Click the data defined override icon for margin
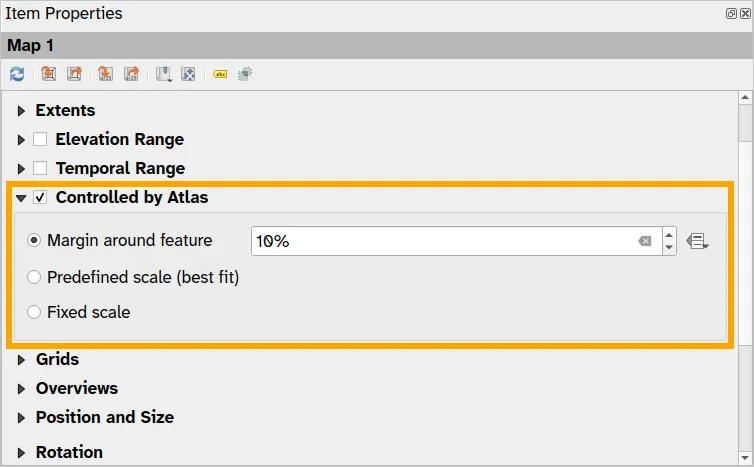The width and height of the screenshot is (754, 467). 698,241
